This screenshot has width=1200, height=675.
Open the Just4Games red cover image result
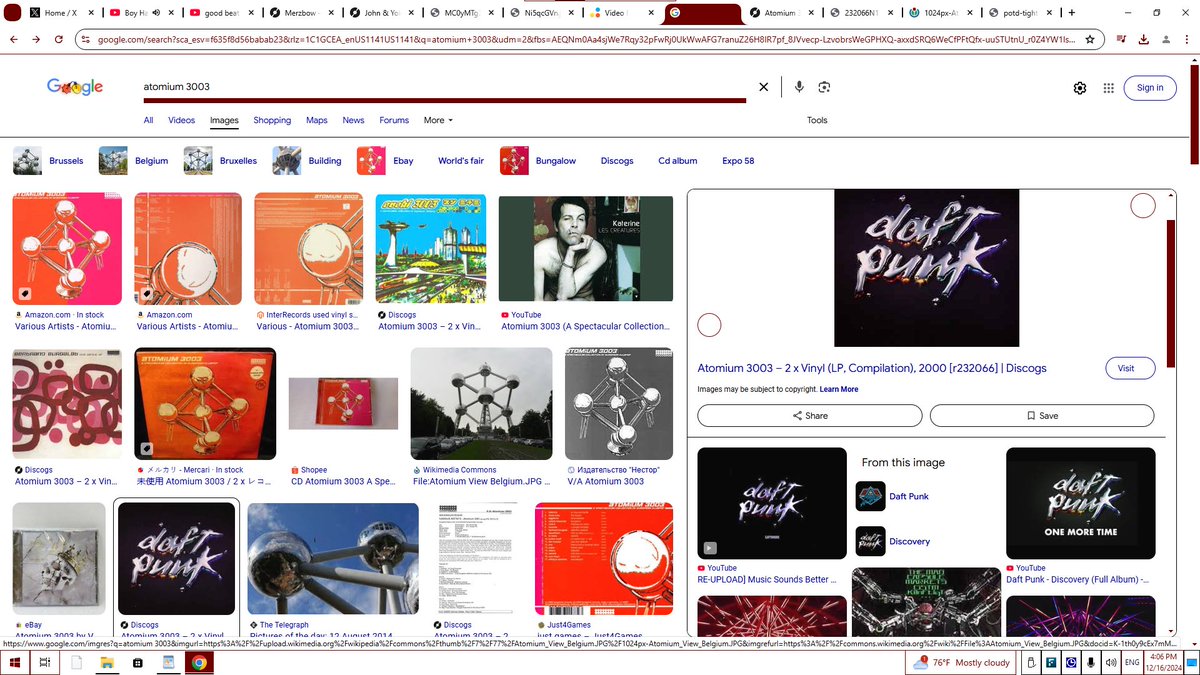tap(604, 558)
